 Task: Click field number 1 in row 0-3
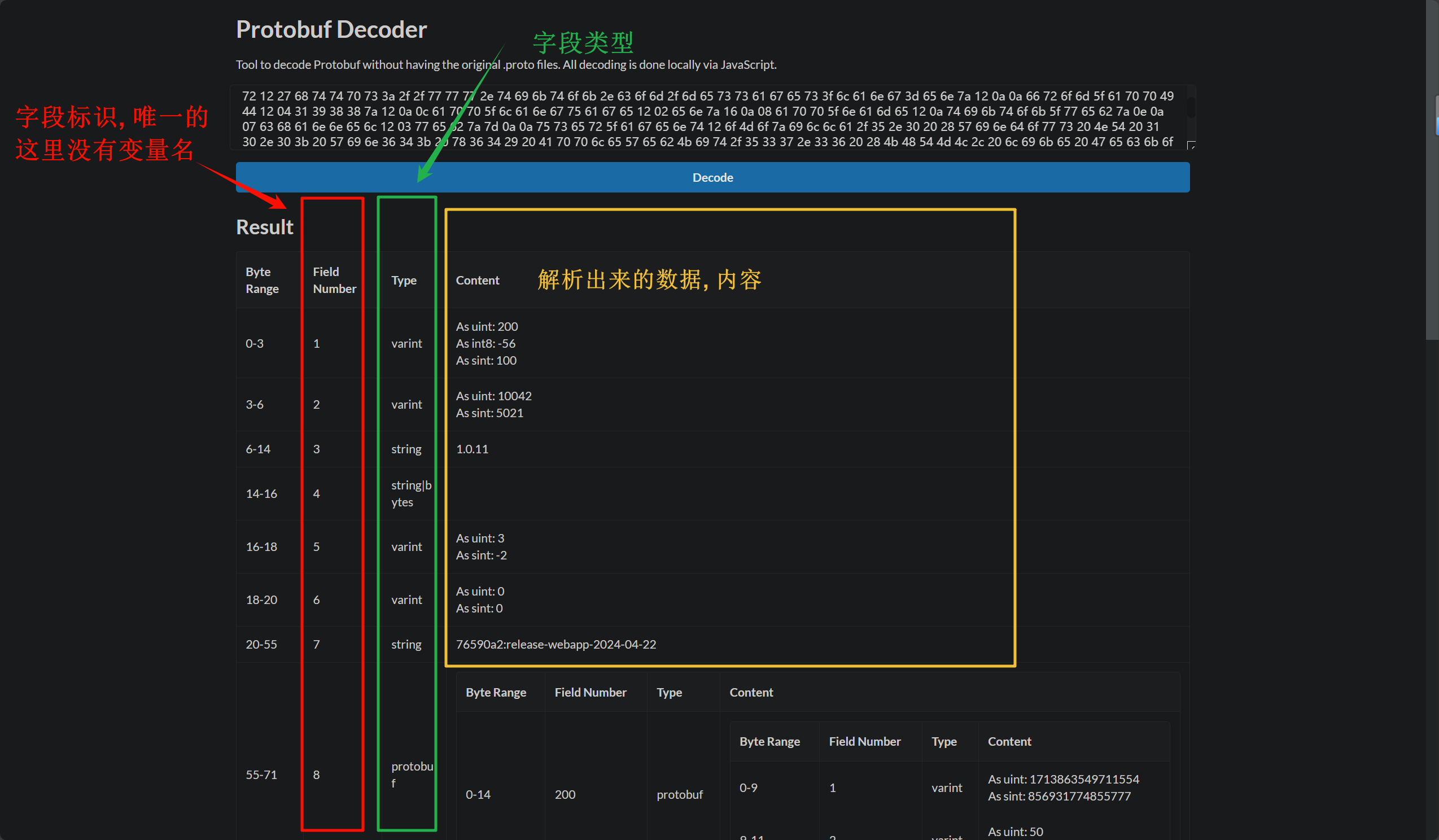[316, 343]
